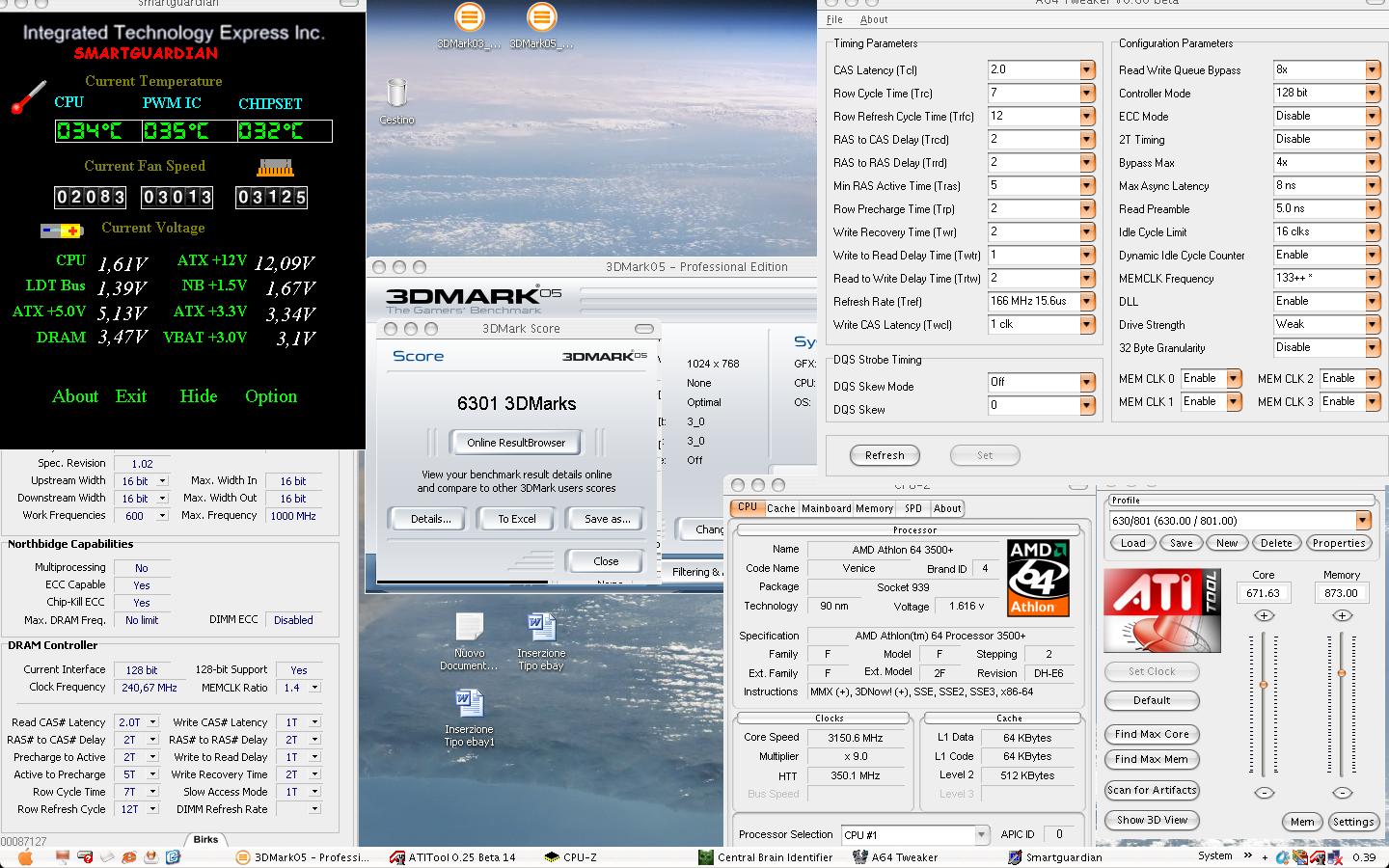Select the Cestino trash bin icon
Viewport: 1389px width, 868px height.
coord(396,101)
